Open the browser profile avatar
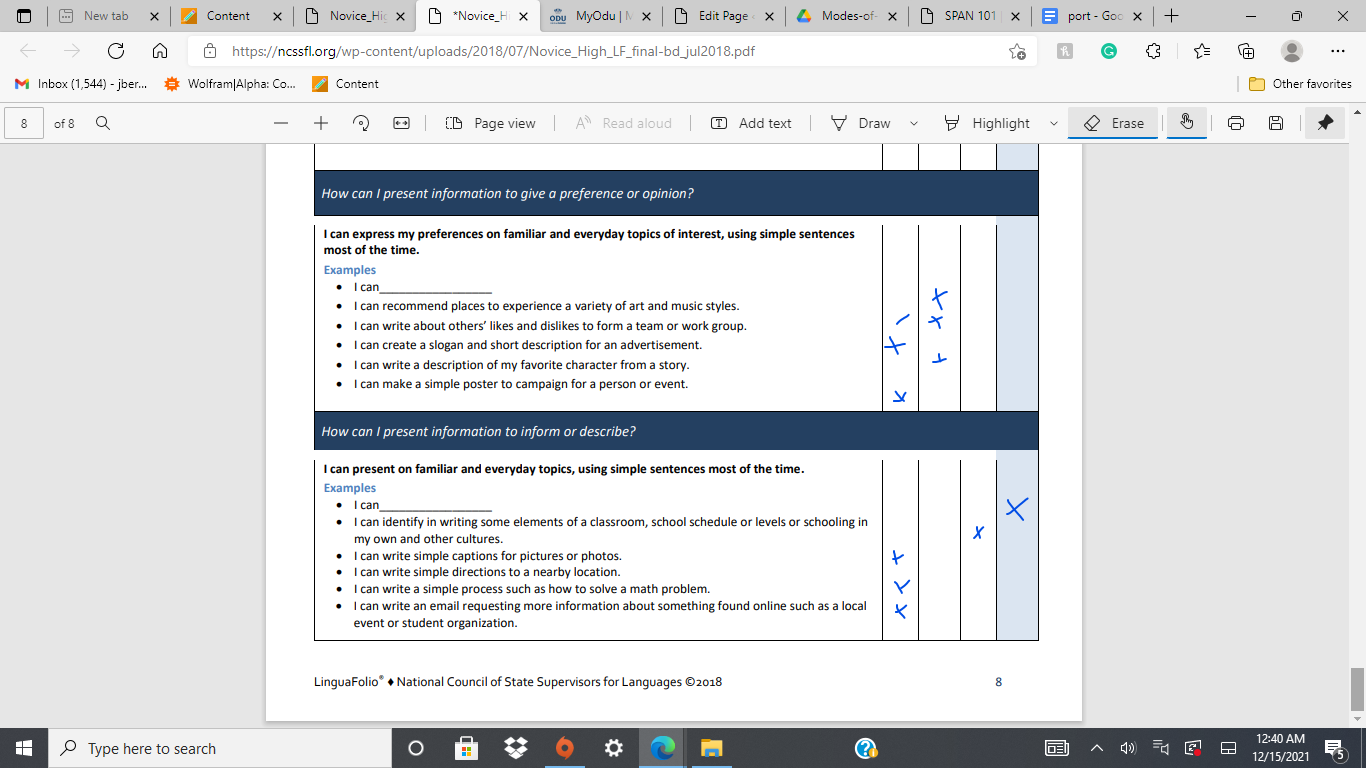The image size is (1366, 768). click(1292, 51)
